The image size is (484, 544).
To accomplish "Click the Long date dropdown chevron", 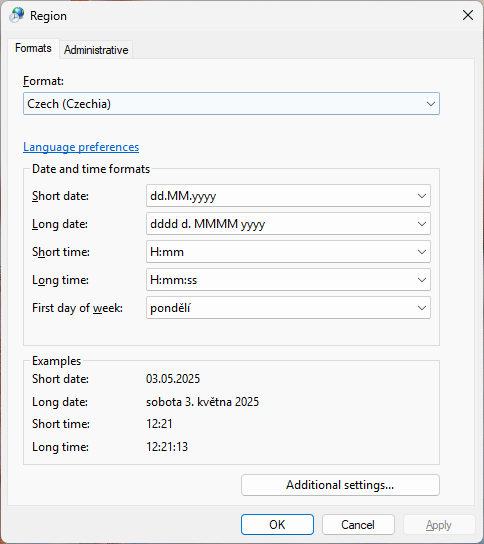I will pyautogui.click(x=422, y=224).
